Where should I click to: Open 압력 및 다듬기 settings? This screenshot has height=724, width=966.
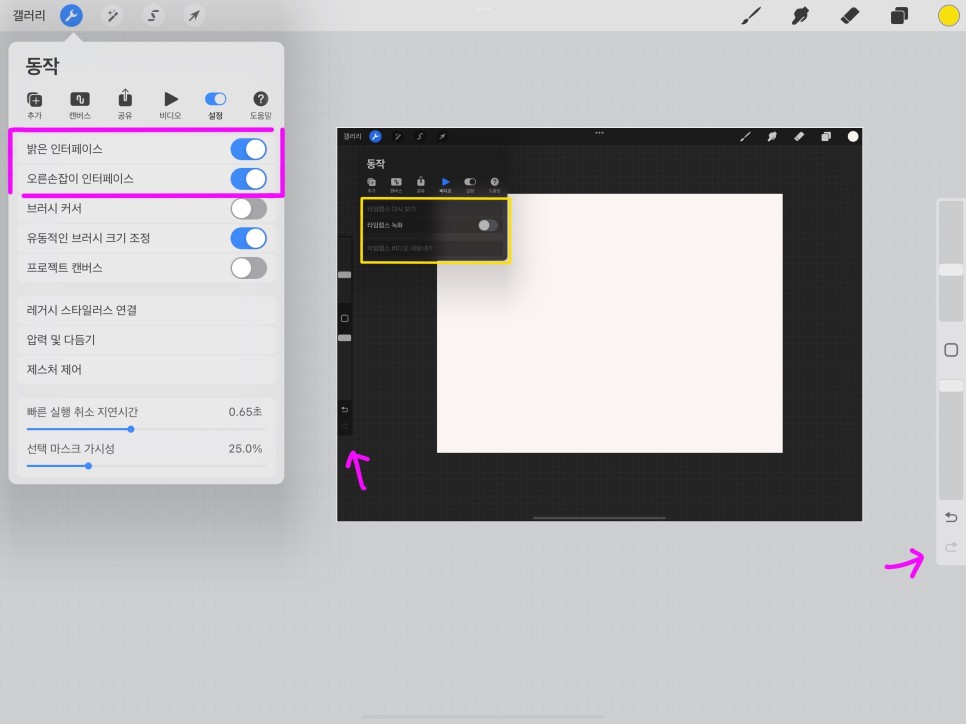tap(146, 340)
